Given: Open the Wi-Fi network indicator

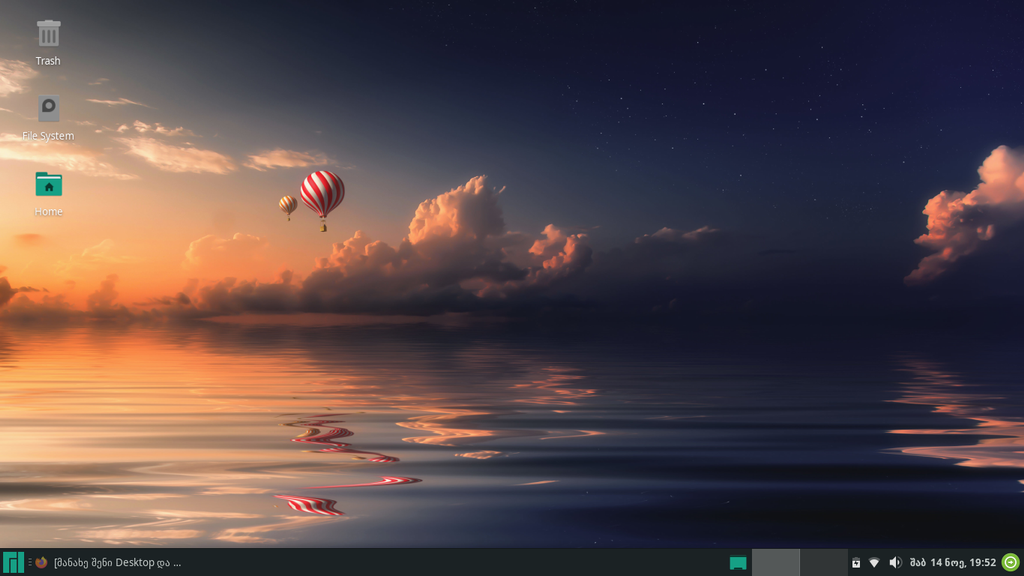Looking at the screenshot, I should (874, 562).
